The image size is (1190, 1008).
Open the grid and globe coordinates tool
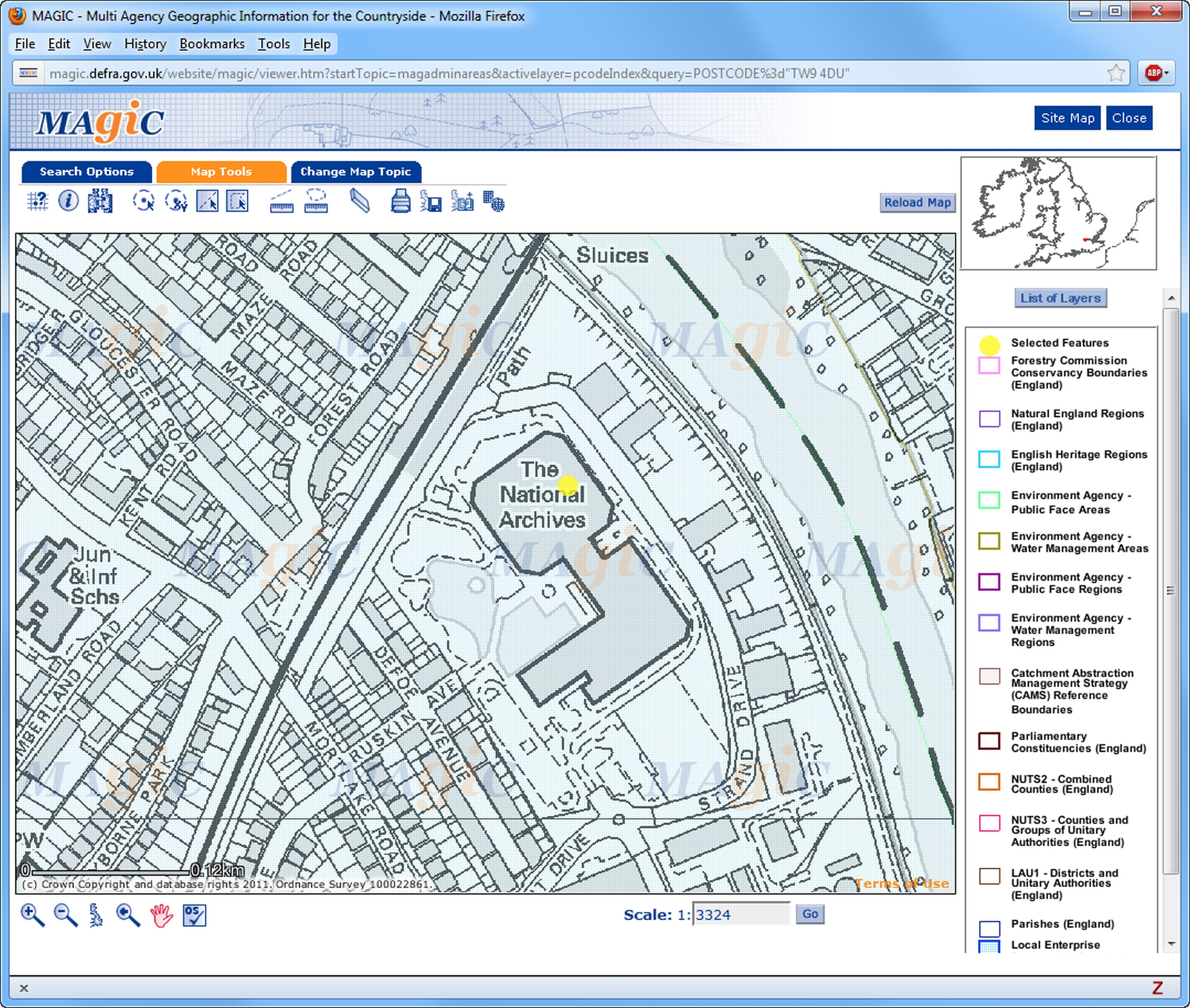tap(493, 201)
